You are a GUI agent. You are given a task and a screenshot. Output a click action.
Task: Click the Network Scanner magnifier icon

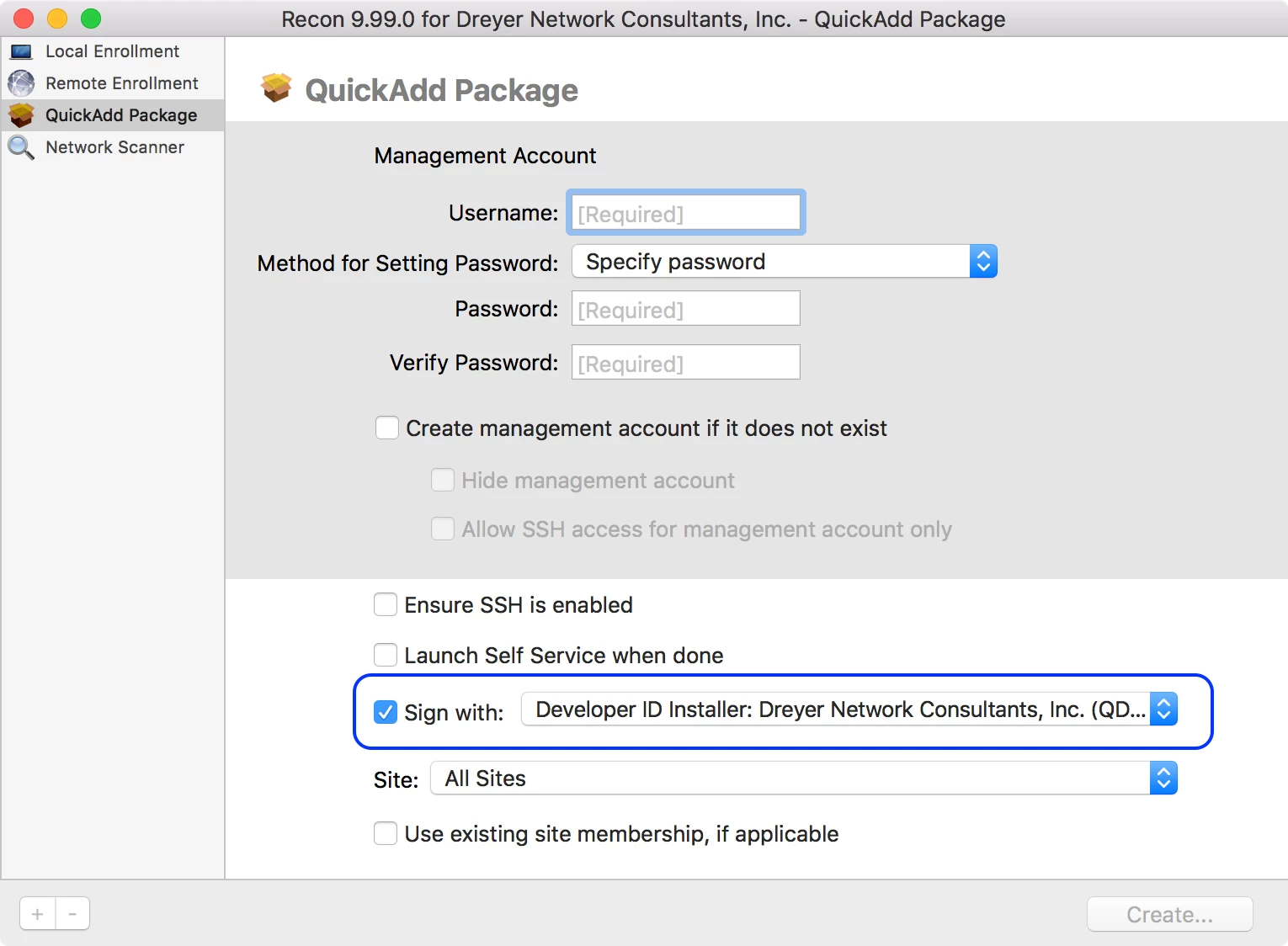click(21, 147)
